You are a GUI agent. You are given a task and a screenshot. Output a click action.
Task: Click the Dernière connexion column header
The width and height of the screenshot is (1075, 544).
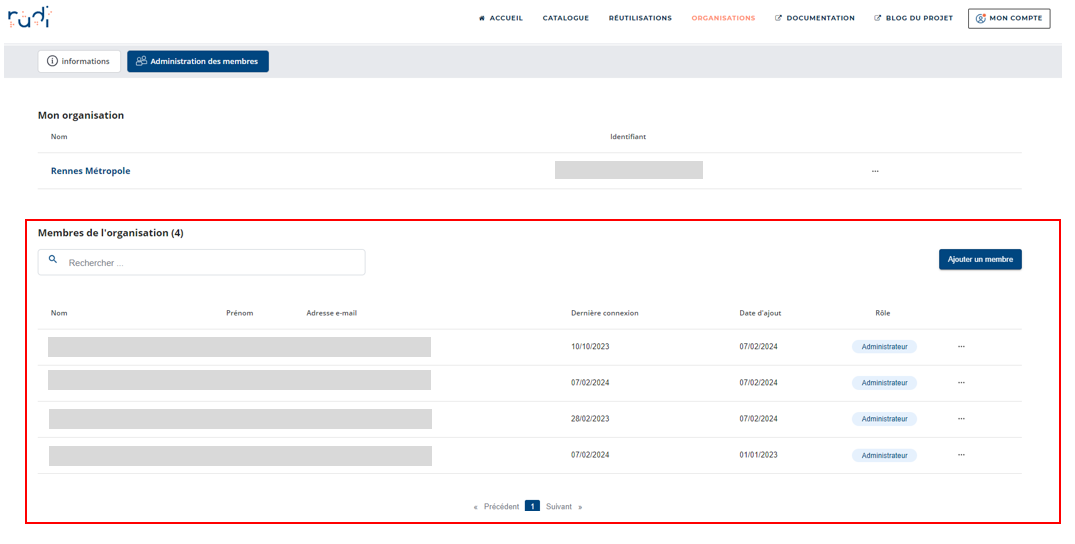605,313
